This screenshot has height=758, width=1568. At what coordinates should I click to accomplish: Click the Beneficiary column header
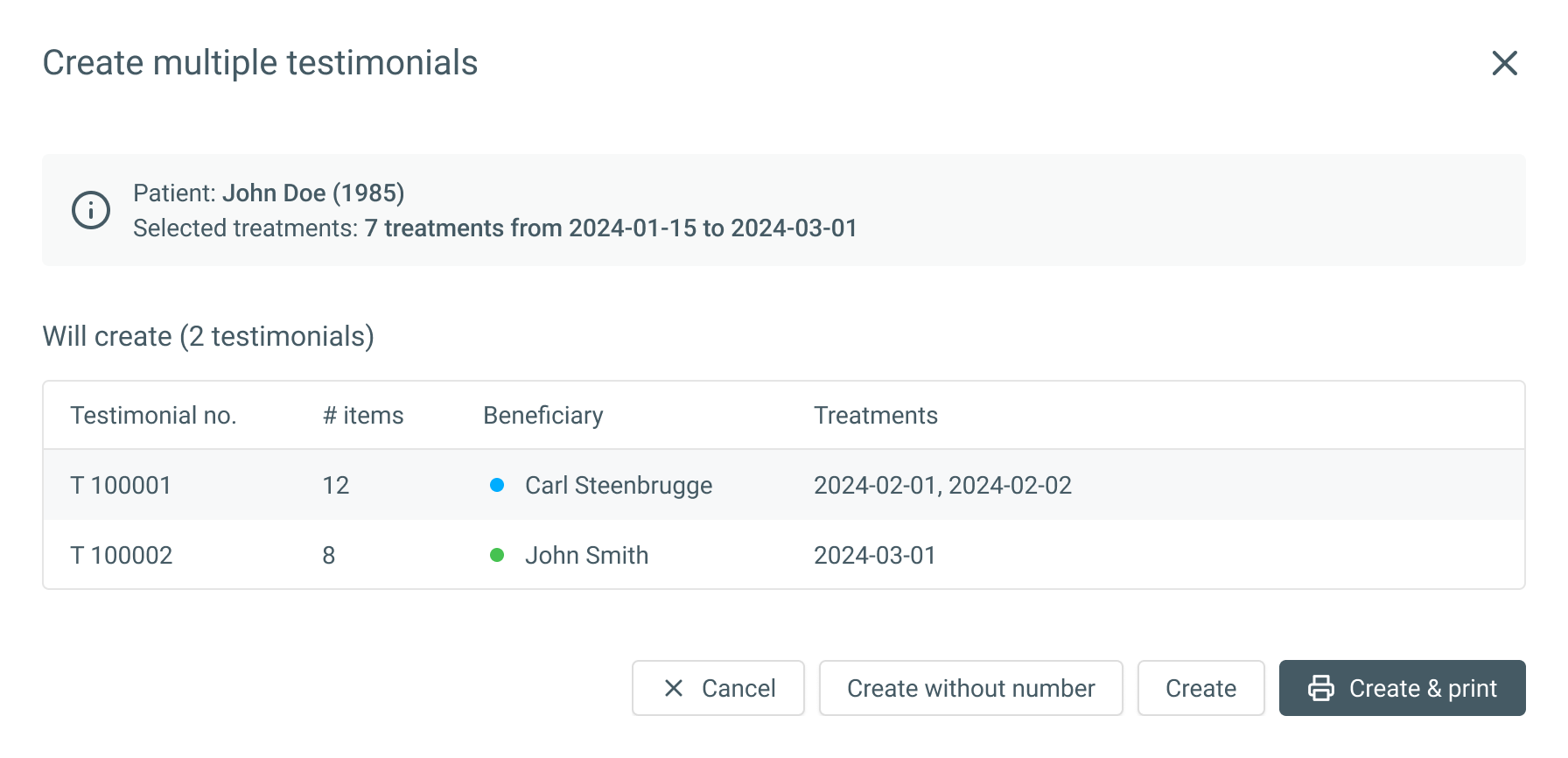542,415
